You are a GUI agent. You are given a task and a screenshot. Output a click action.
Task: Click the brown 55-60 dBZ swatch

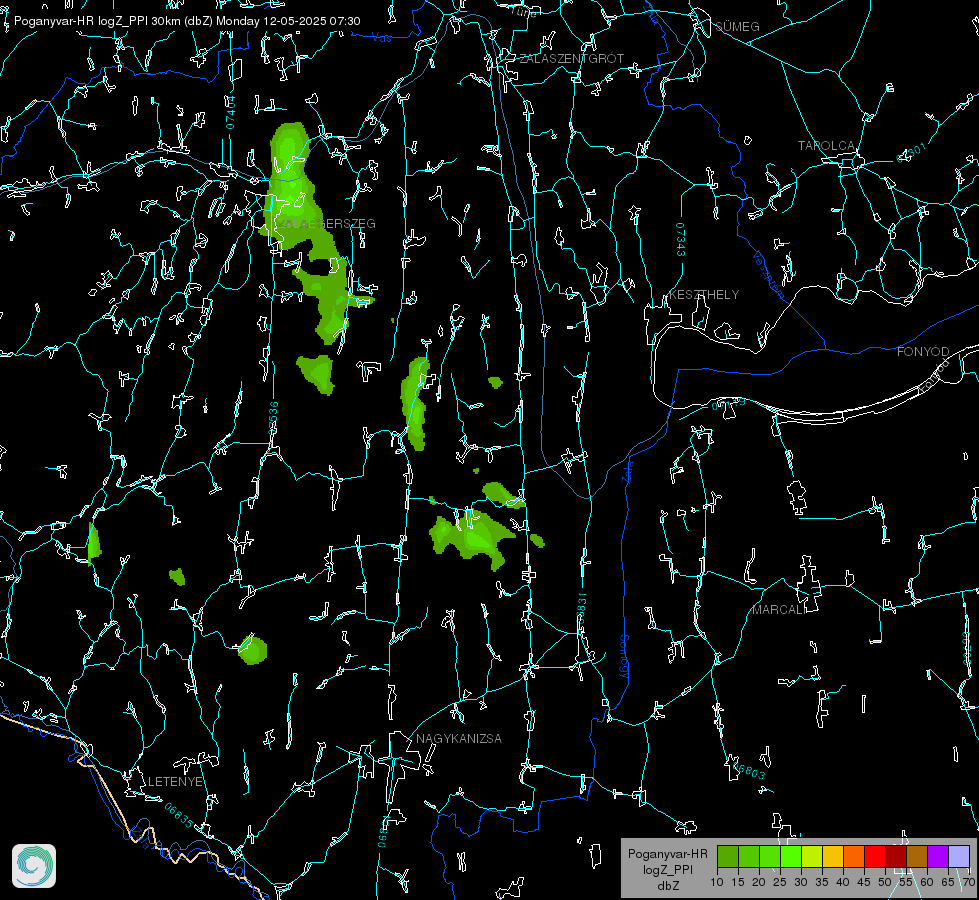tap(917, 856)
